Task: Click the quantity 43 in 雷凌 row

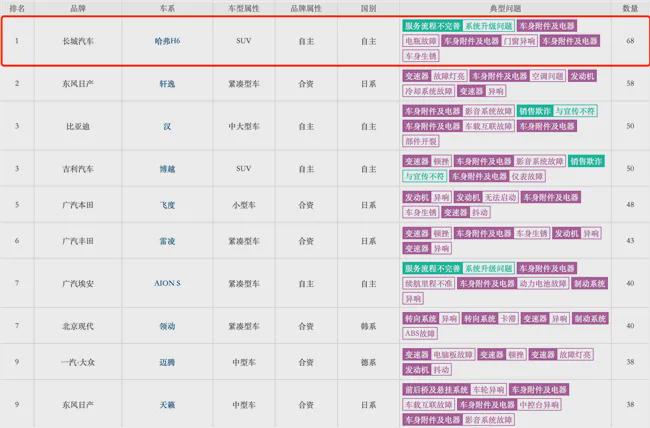Action: coord(630,241)
